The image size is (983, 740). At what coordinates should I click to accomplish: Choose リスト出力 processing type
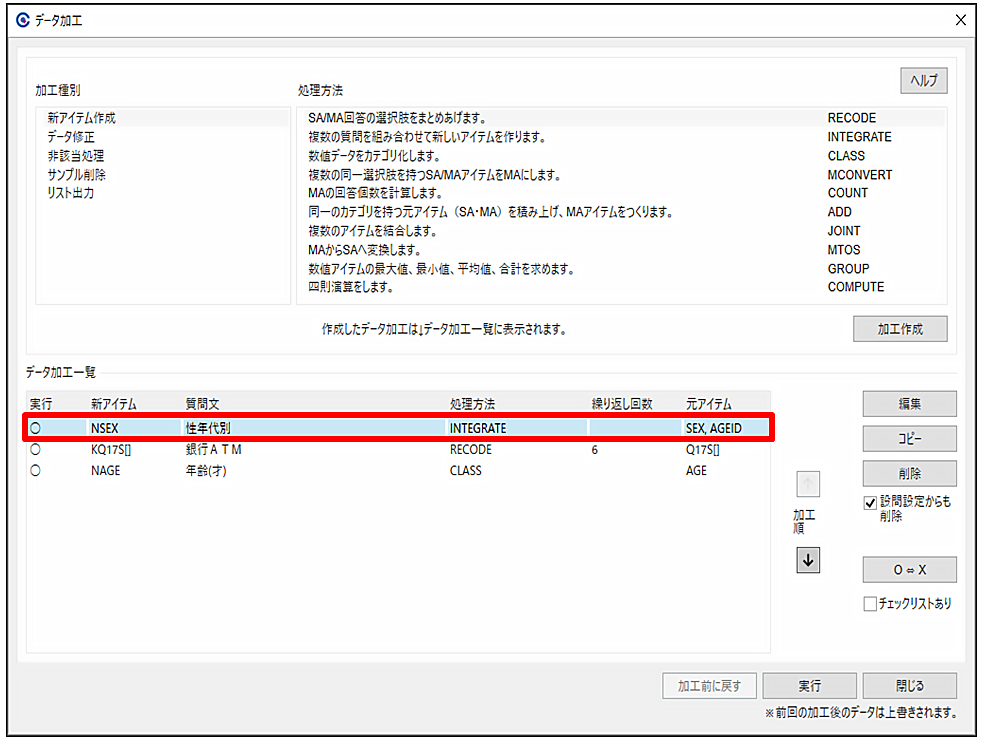[x=71, y=193]
